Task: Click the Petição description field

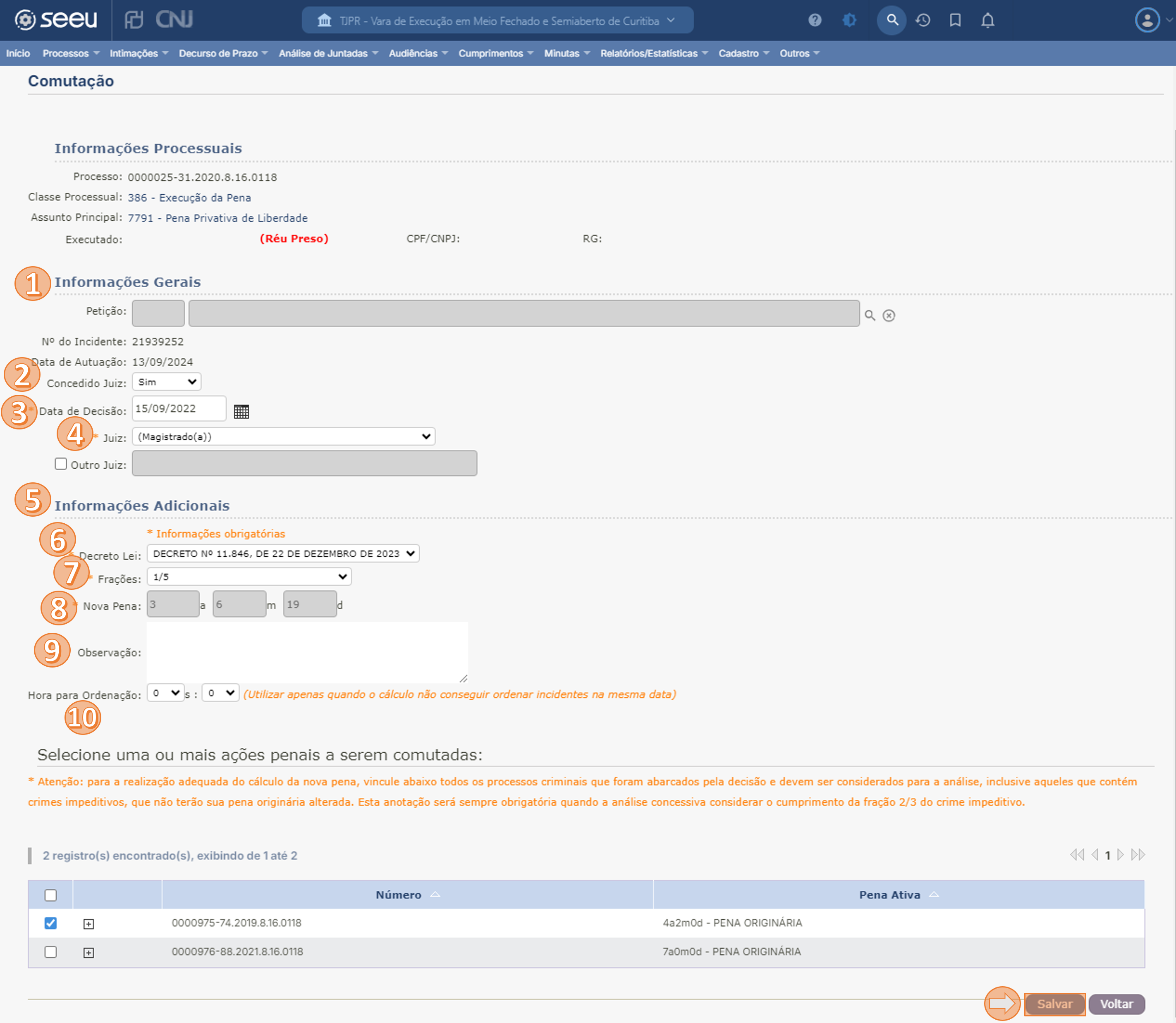Action: click(x=524, y=313)
